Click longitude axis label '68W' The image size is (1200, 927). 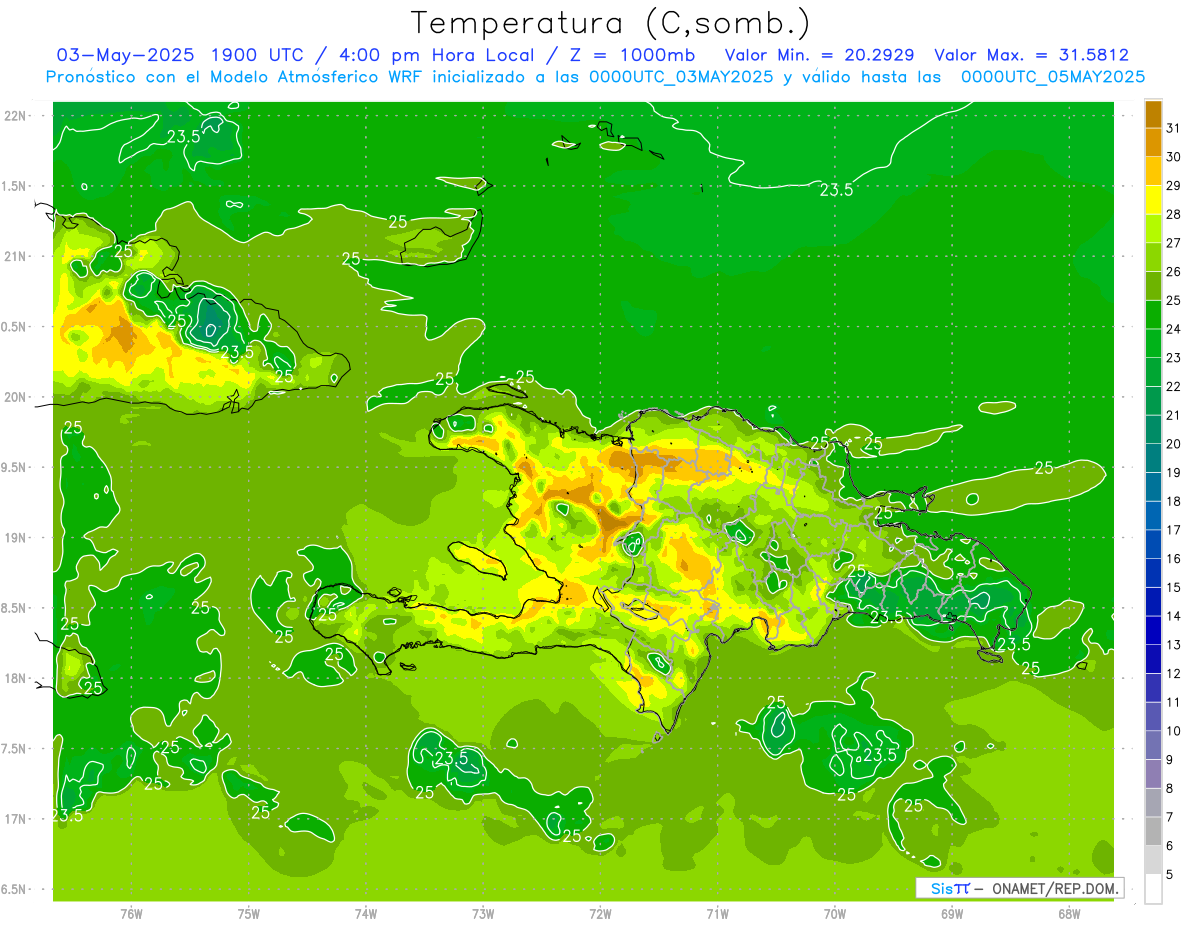[1069, 913]
